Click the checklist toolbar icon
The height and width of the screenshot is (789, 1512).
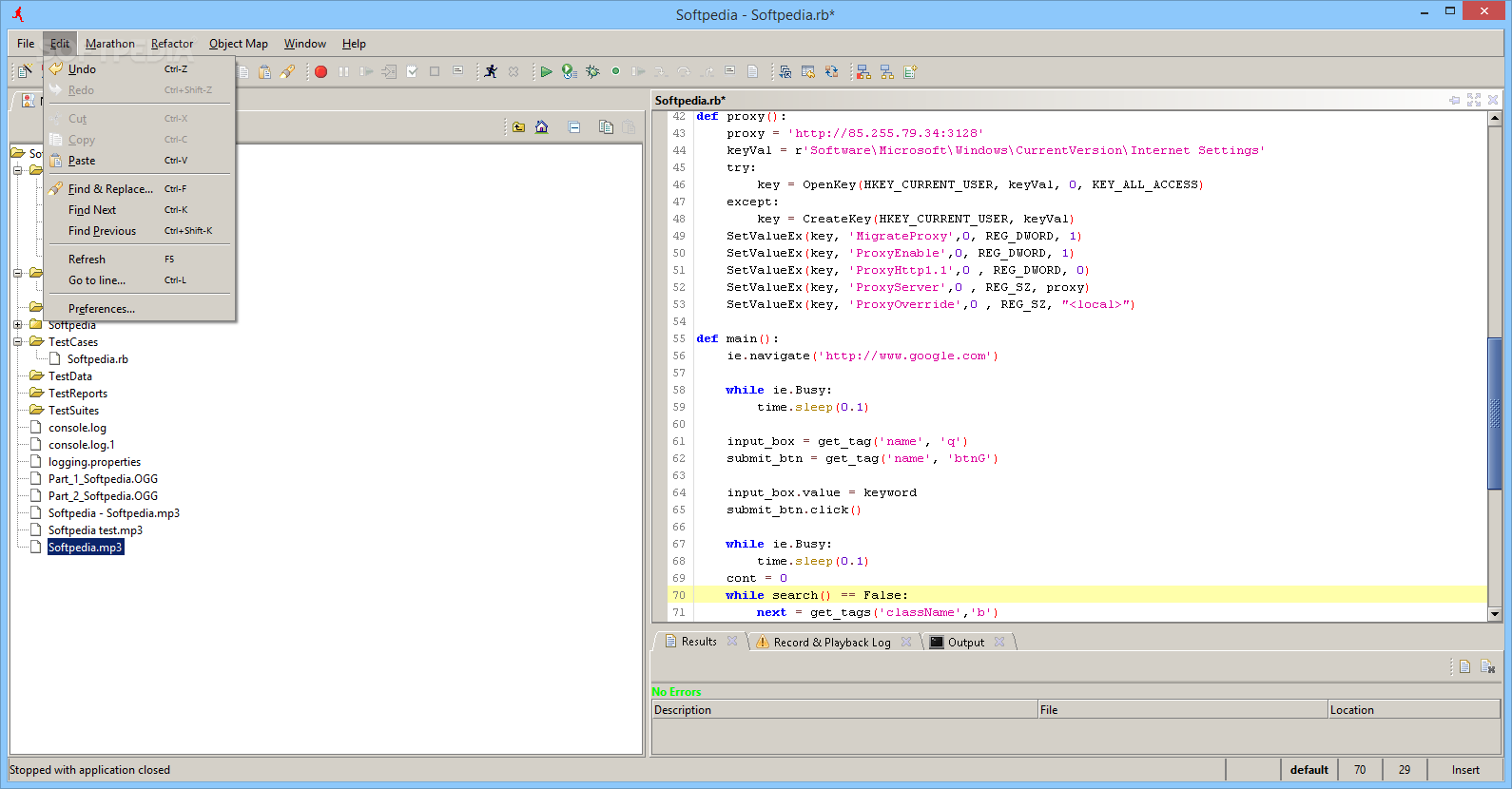coord(412,72)
